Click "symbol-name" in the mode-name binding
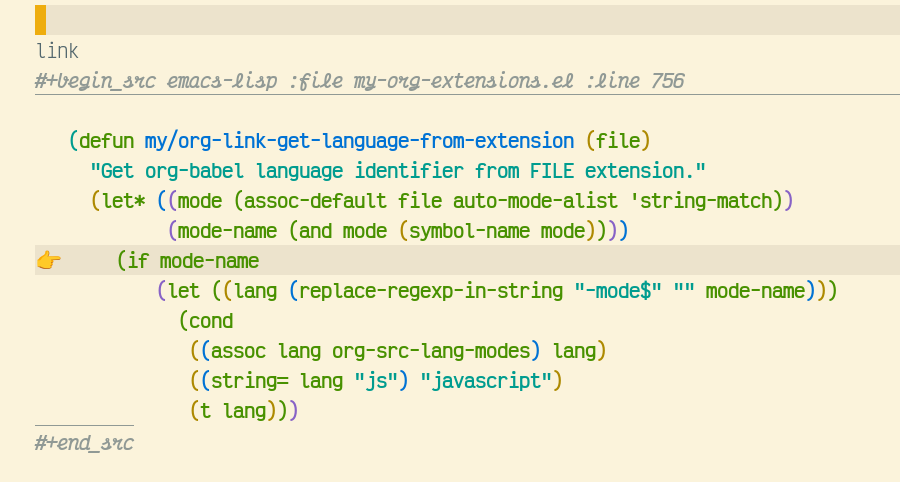Viewport: 900px width, 482px height. 469,231
